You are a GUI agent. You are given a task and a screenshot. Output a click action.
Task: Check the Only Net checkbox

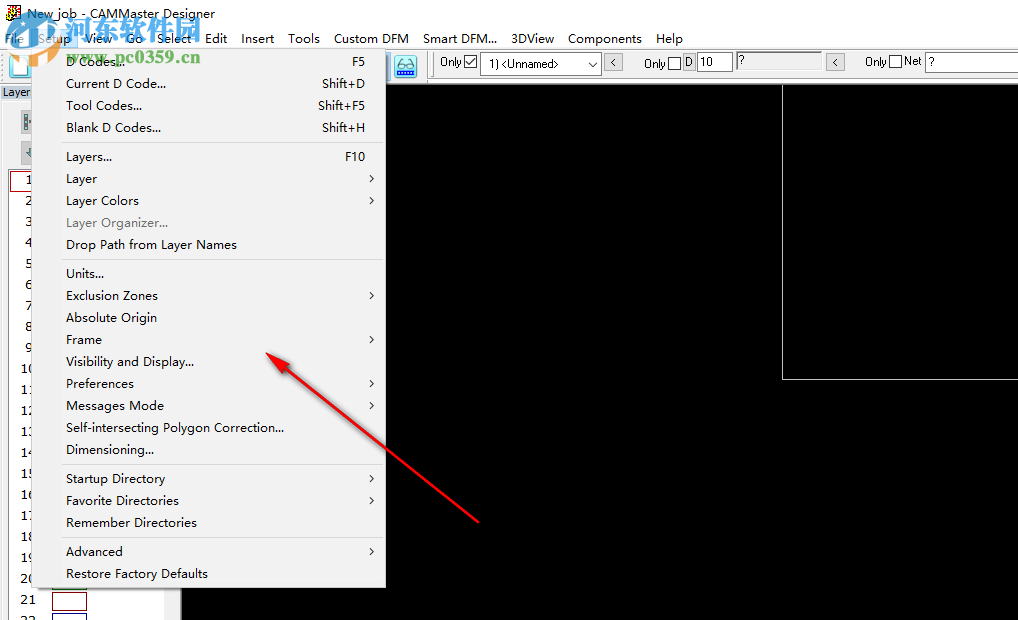click(897, 61)
